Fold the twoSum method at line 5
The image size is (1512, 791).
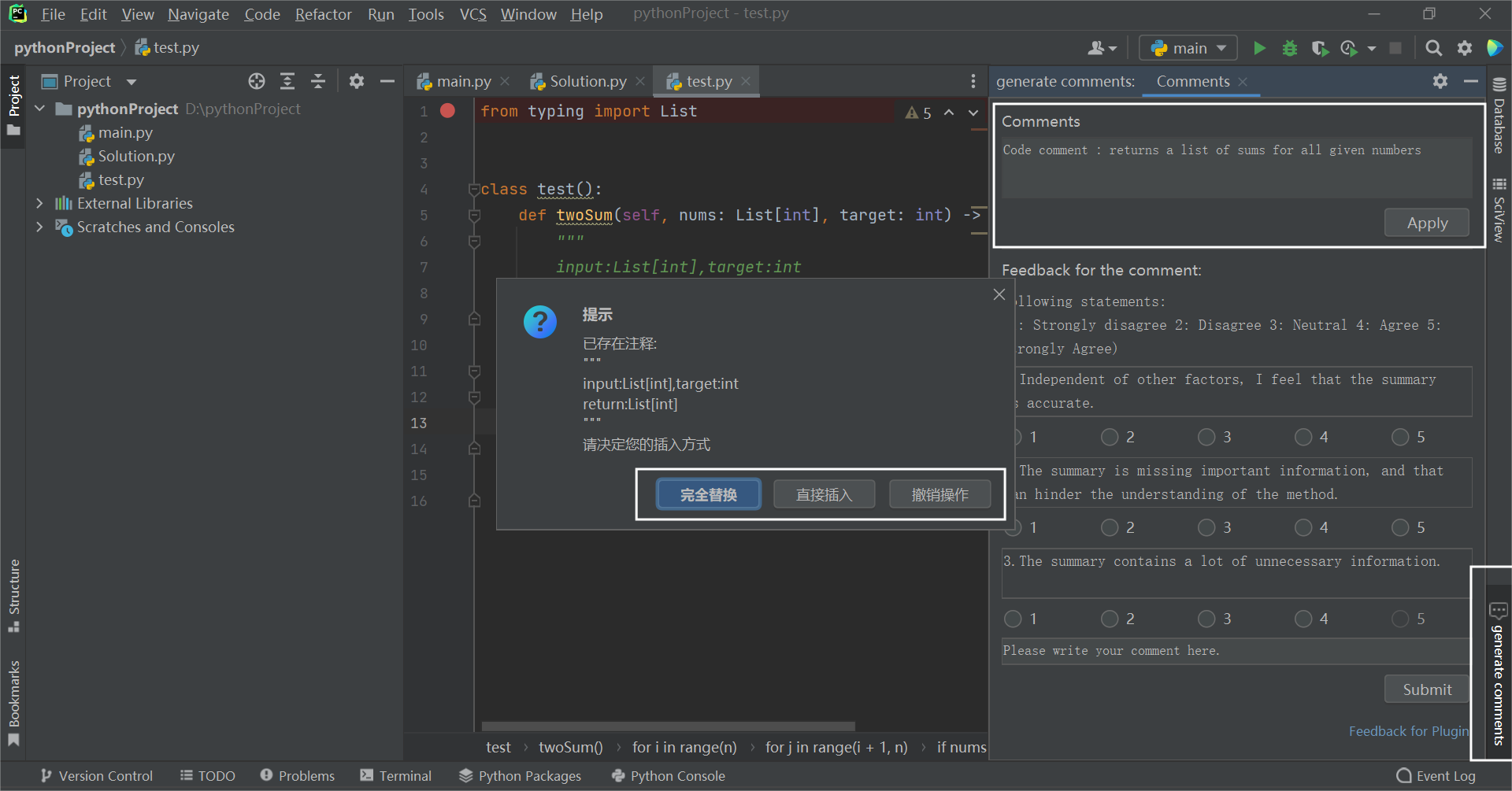(x=474, y=216)
